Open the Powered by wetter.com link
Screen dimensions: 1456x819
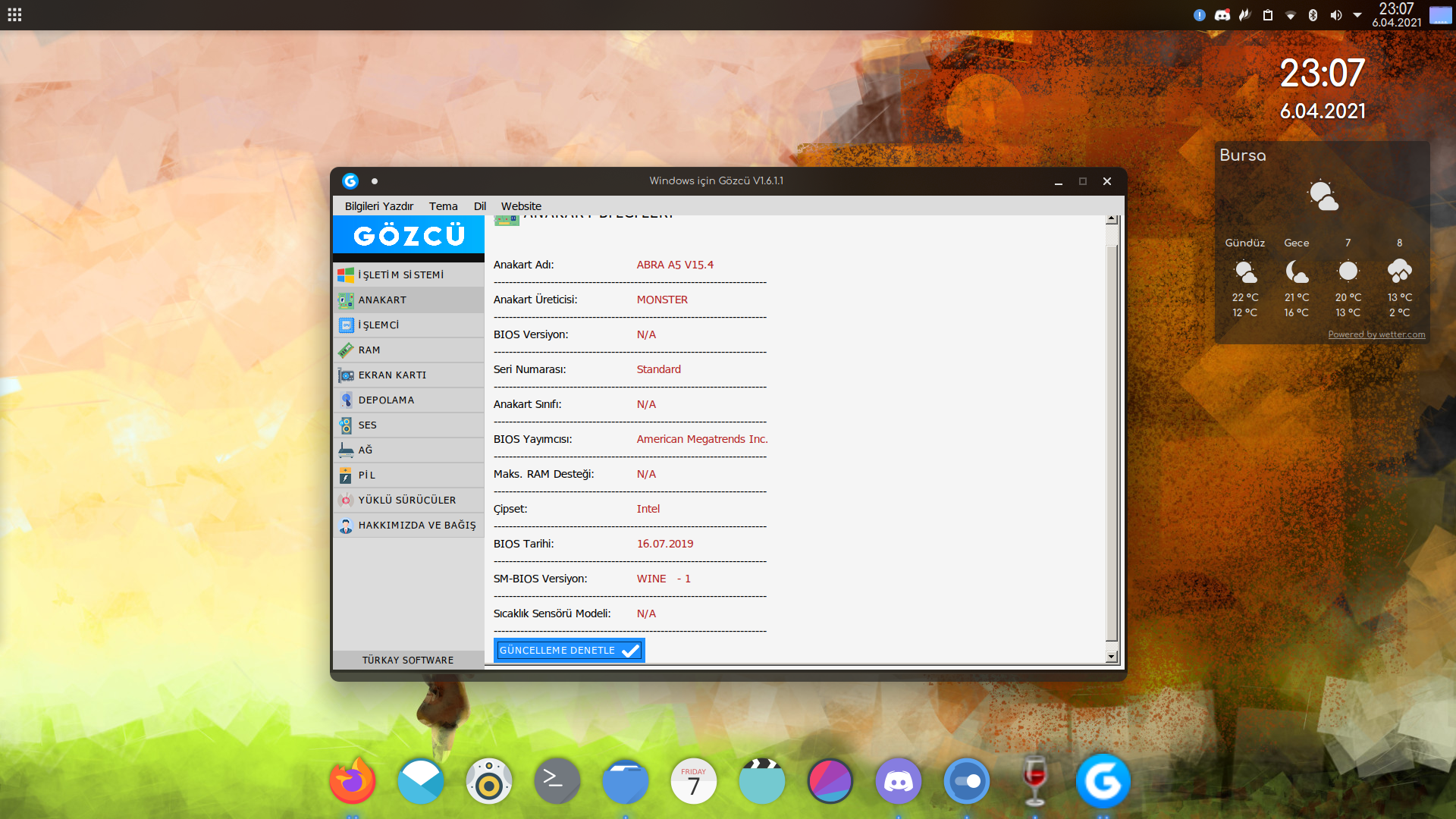[1376, 334]
